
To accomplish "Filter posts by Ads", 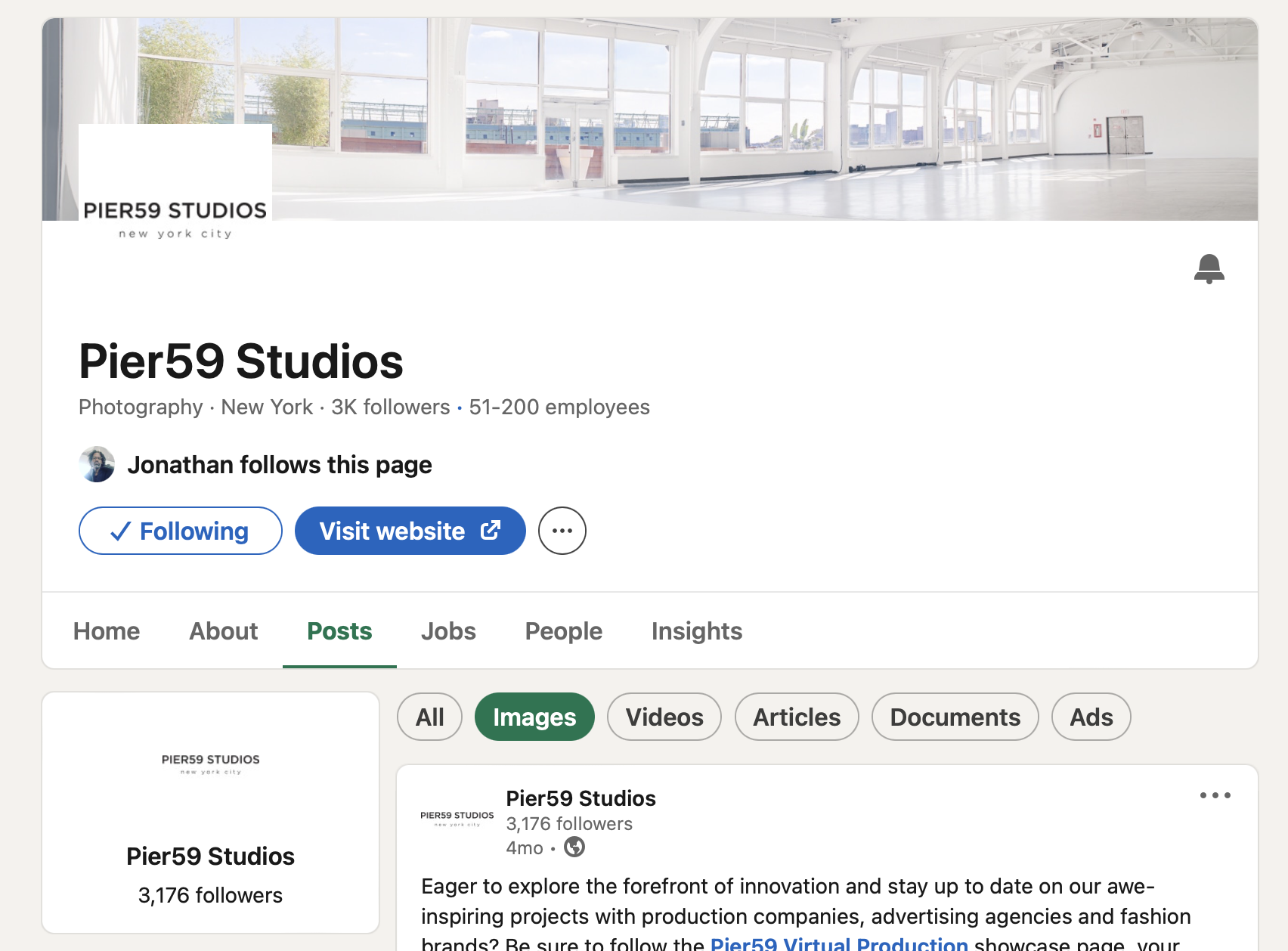I will coord(1091,717).
